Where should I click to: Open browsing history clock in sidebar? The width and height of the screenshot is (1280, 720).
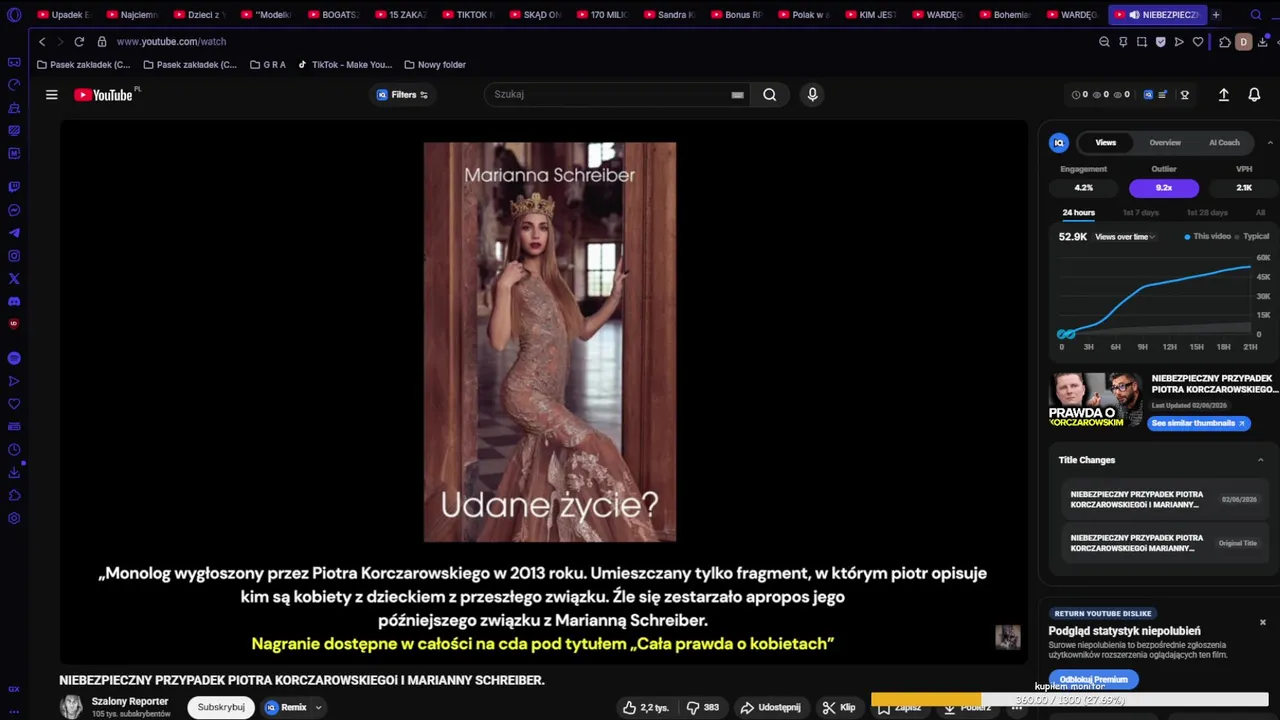14,449
